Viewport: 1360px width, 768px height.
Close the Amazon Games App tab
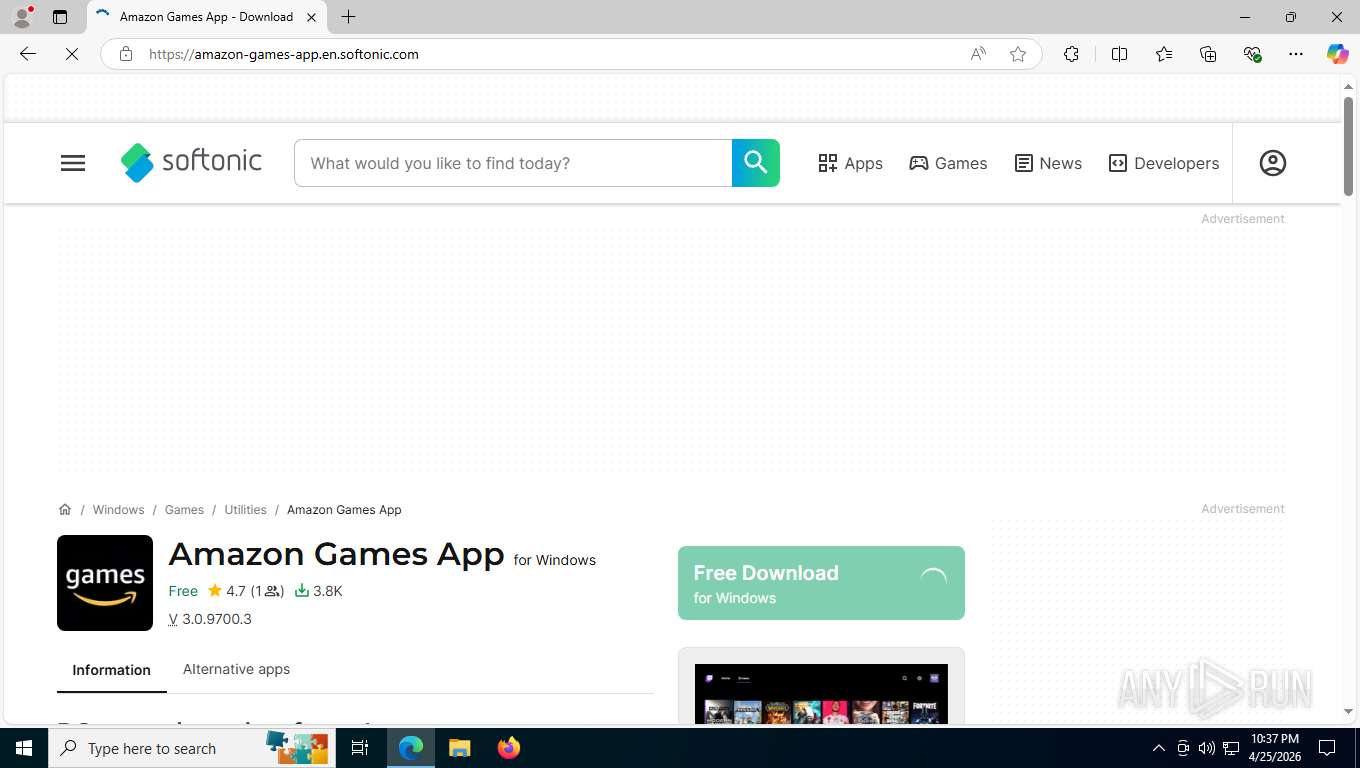click(311, 17)
